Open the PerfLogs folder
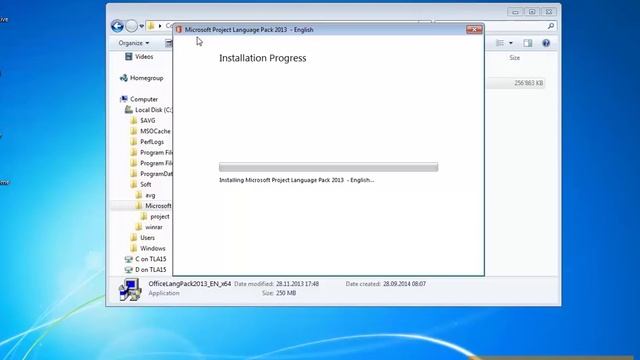640x360 pixels. coord(152,142)
